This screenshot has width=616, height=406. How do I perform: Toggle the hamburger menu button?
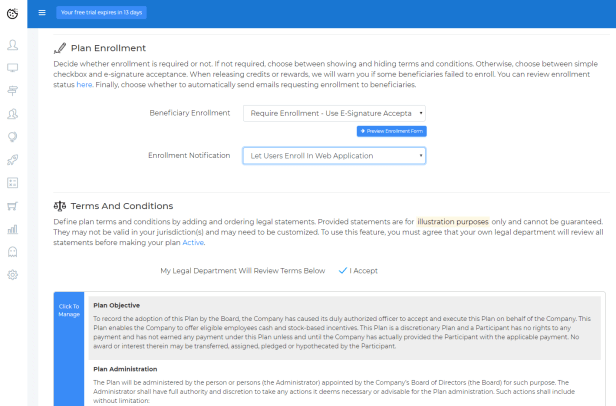[x=41, y=13]
